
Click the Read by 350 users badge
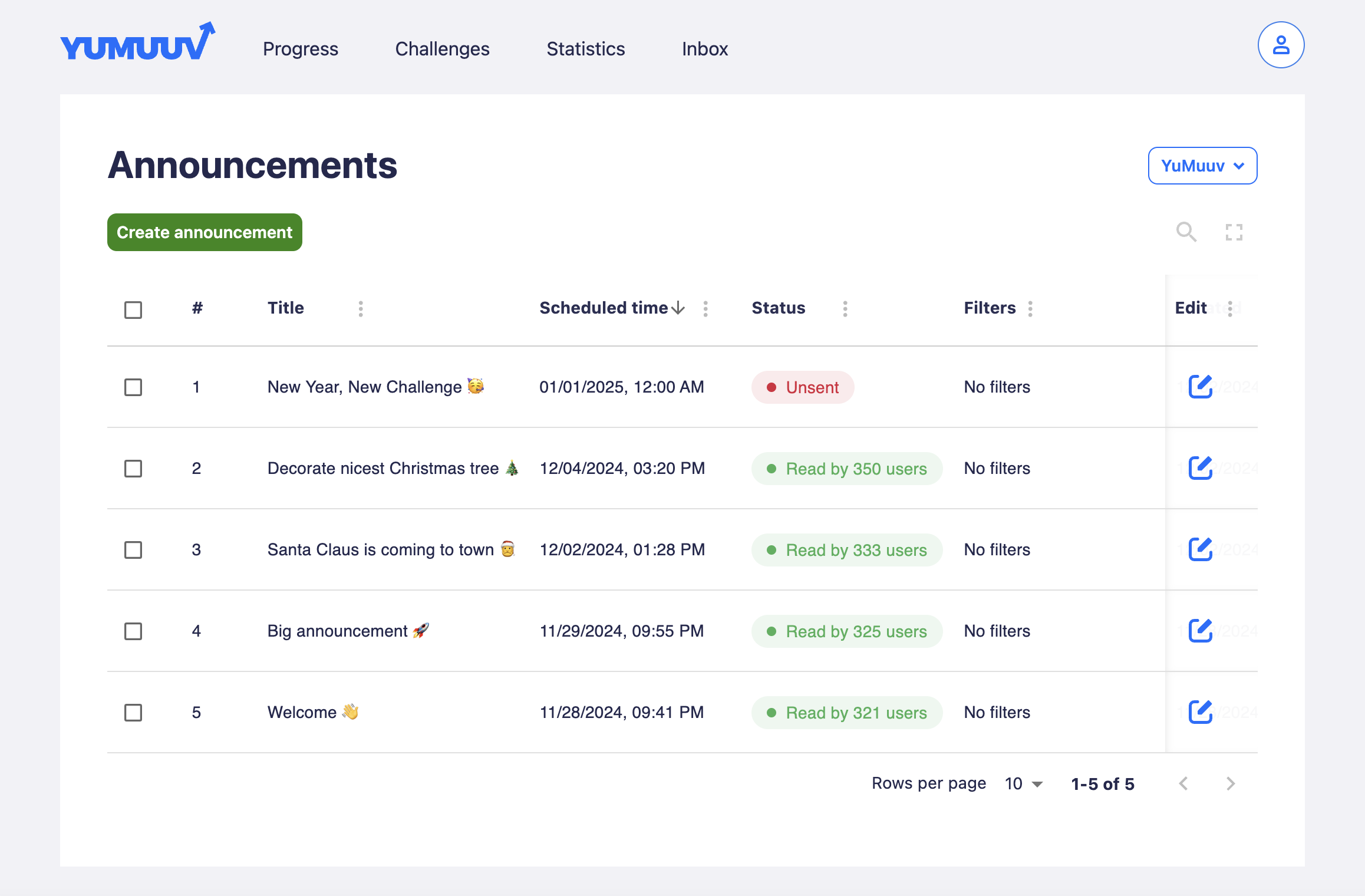[x=847, y=469]
